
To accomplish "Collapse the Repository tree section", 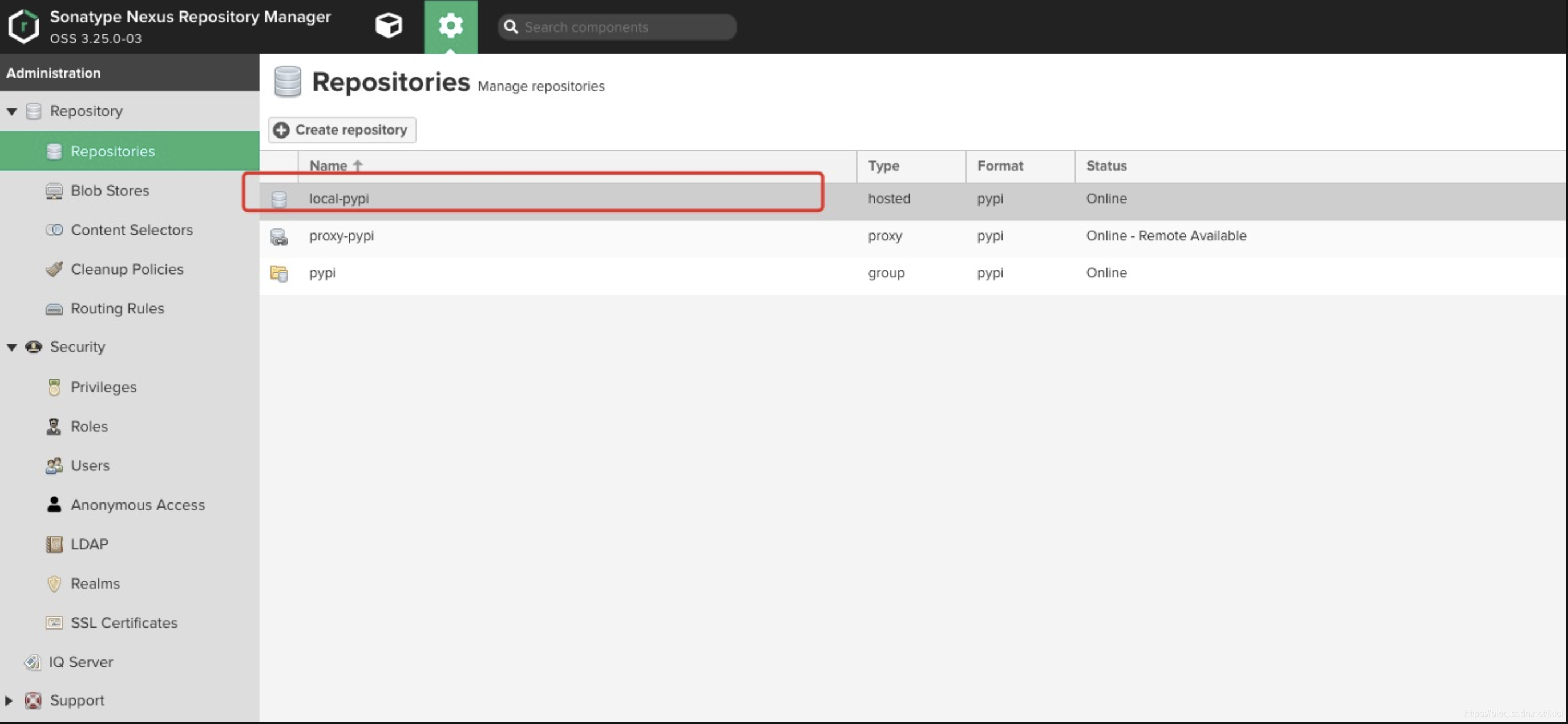I will [x=11, y=111].
